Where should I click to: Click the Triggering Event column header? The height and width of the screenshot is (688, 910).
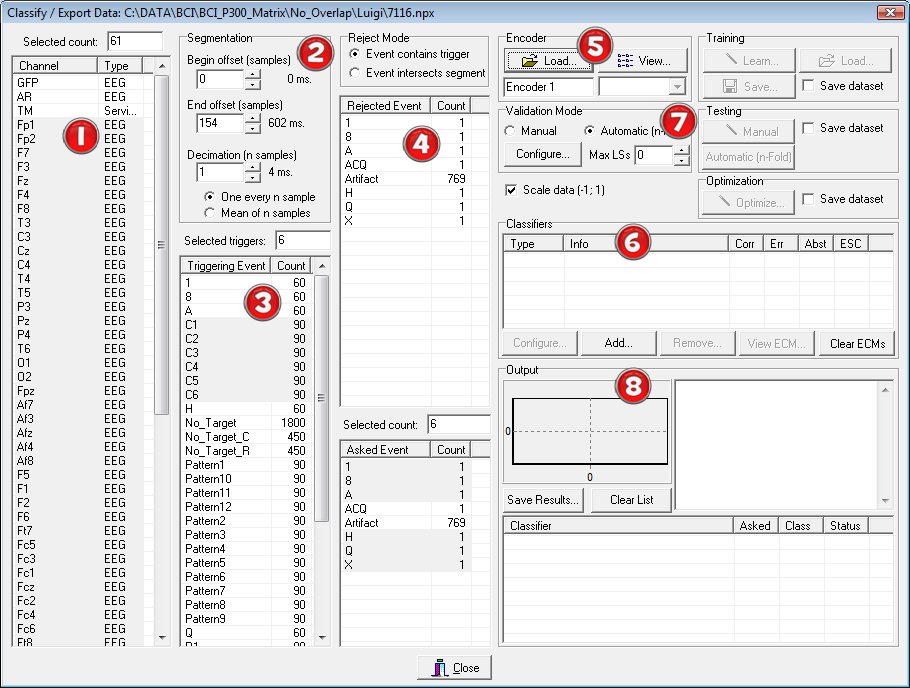[226, 265]
